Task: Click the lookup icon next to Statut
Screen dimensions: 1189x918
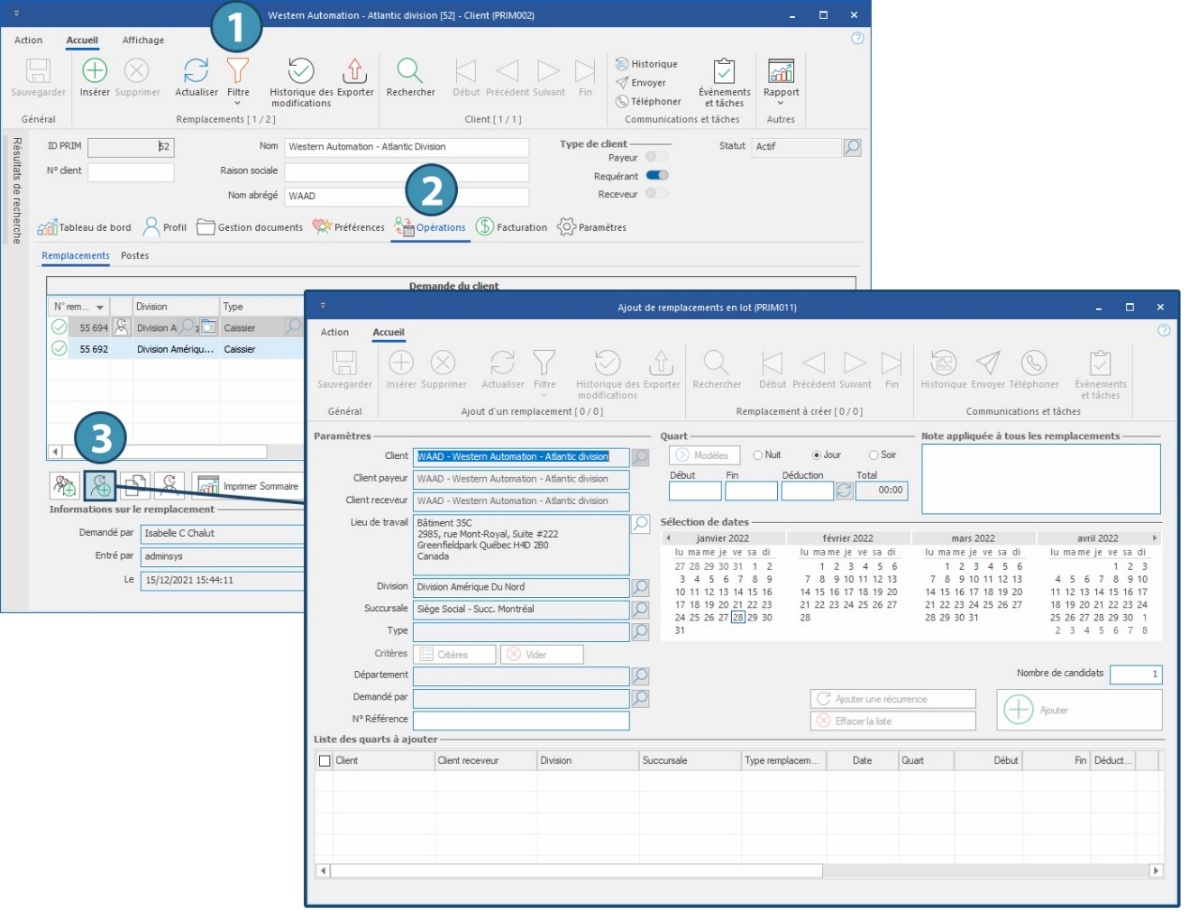Action: [x=851, y=147]
